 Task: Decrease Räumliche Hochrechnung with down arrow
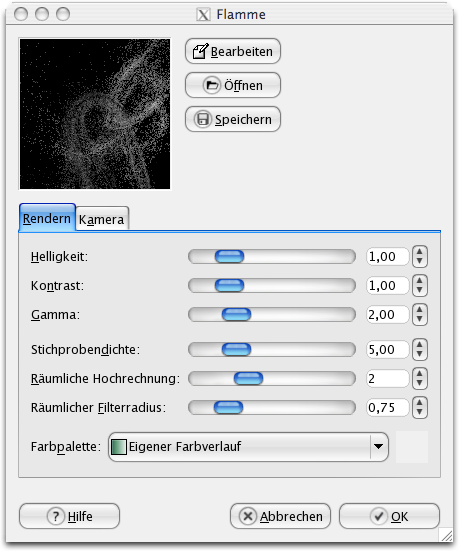click(420, 383)
